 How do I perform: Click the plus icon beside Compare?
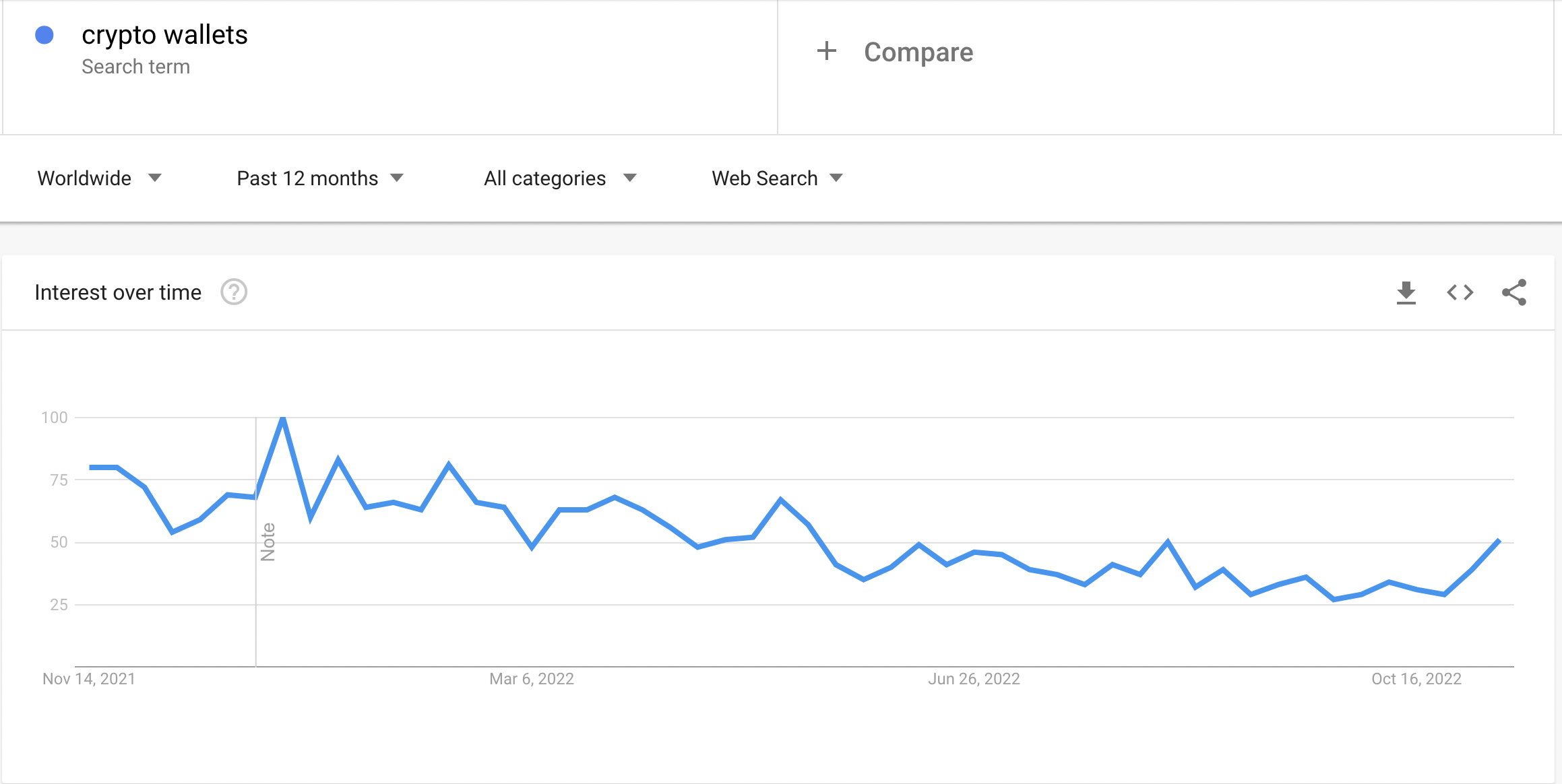pos(826,51)
